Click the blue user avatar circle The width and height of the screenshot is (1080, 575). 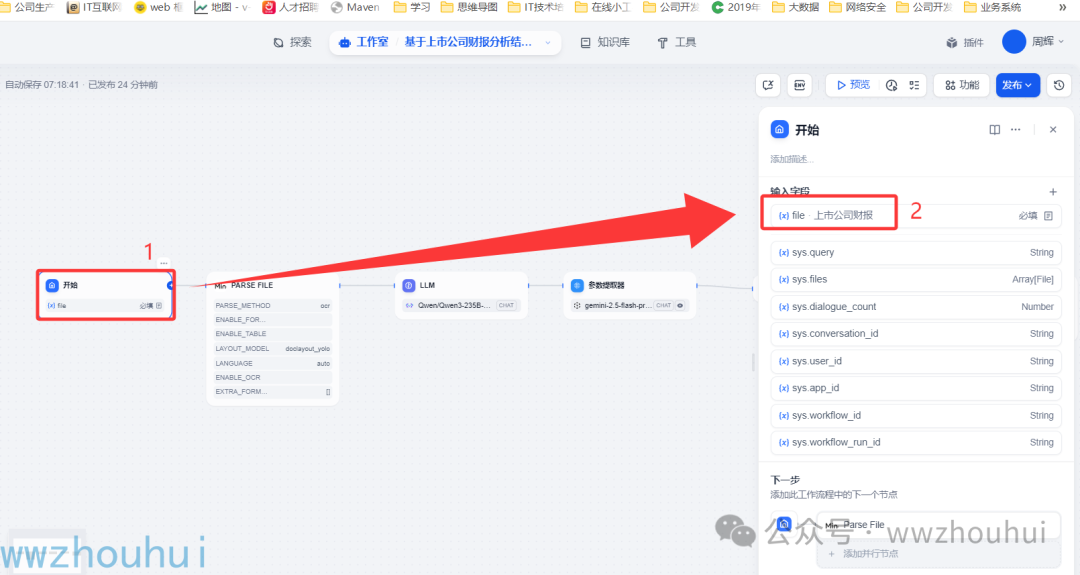(x=1013, y=41)
